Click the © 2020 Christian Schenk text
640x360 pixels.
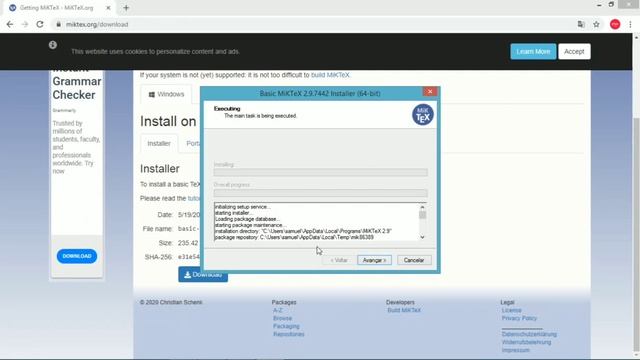(171, 302)
